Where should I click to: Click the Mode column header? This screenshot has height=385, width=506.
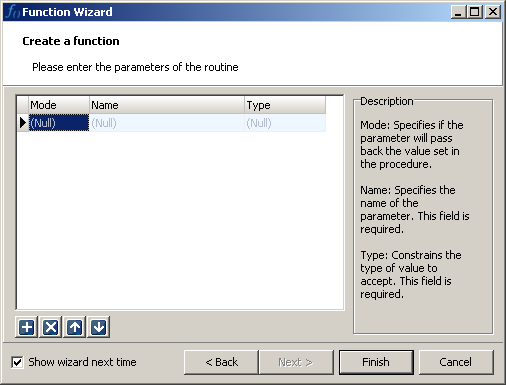[x=59, y=105]
